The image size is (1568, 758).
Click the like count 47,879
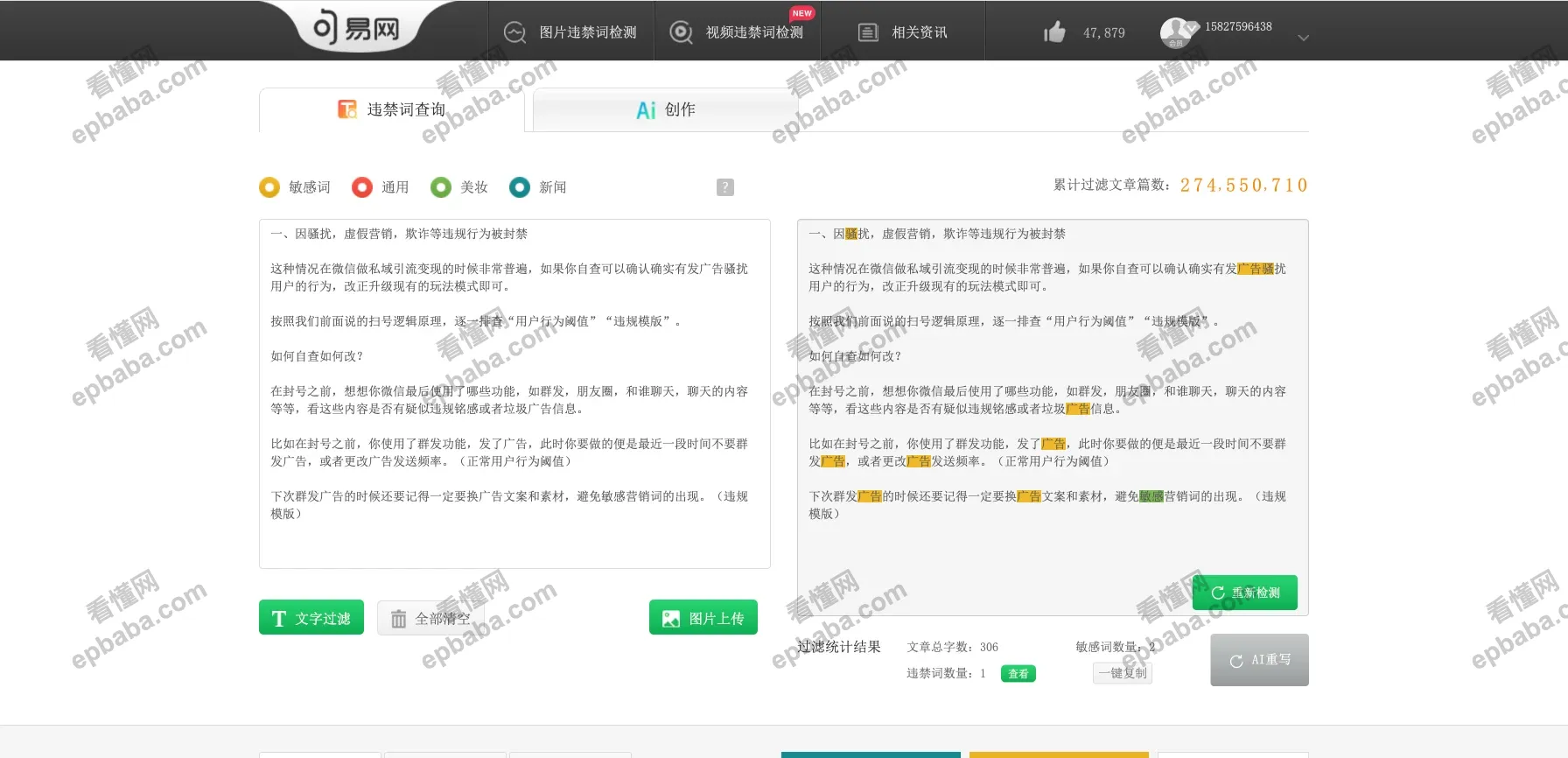pos(1104,33)
